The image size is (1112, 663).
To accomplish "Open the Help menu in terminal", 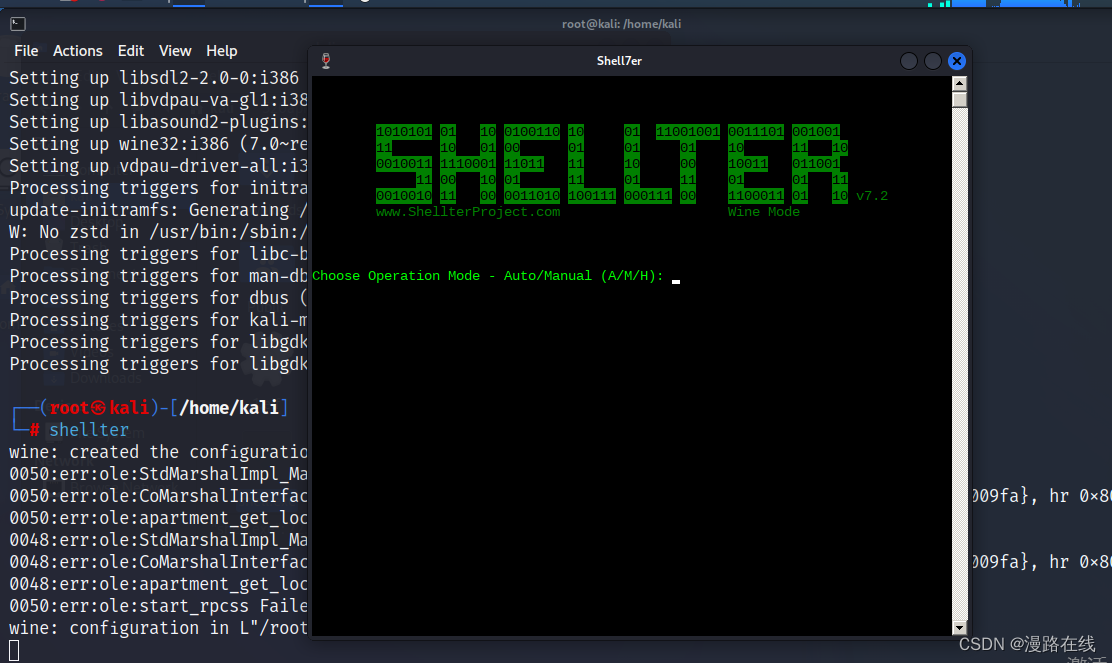I will coord(221,51).
